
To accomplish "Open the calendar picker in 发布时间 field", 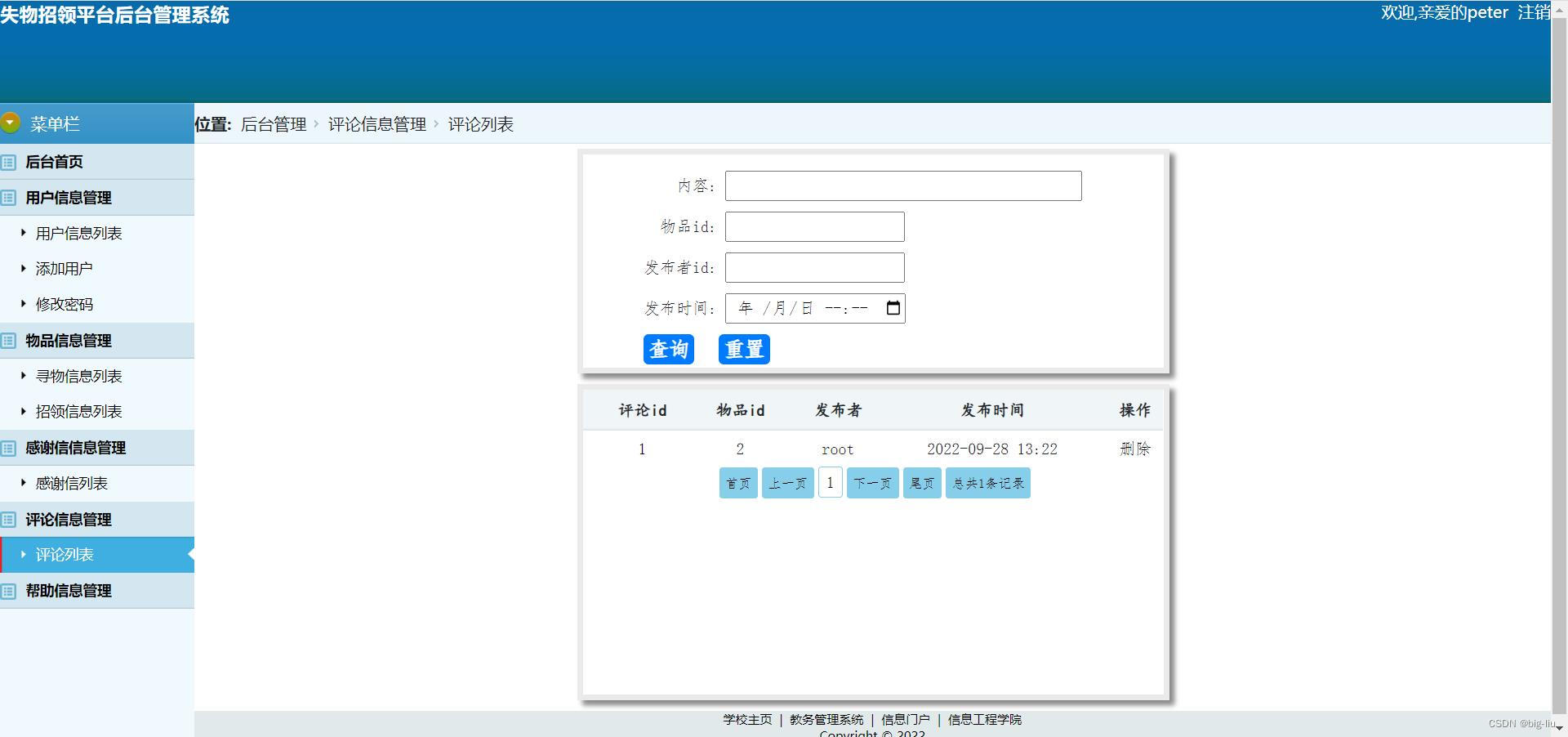I will coord(893,308).
